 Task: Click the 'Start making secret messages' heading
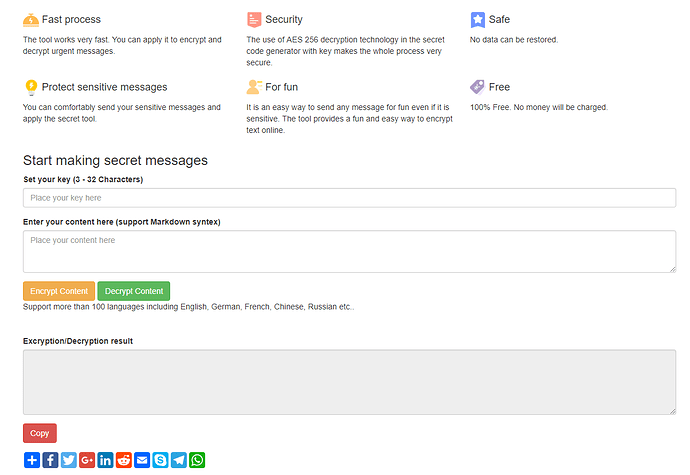115,161
